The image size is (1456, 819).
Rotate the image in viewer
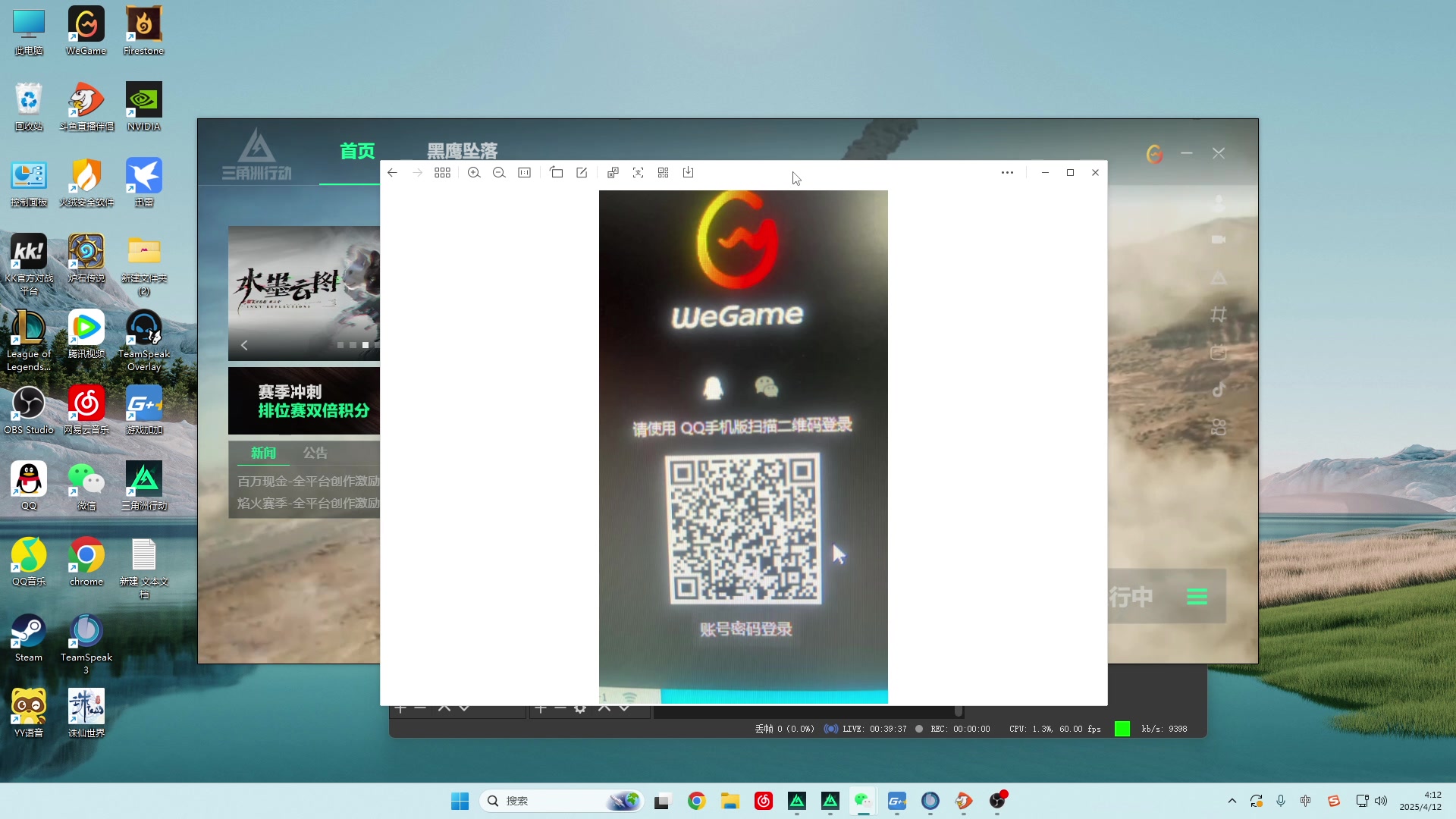pyautogui.click(x=557, y=173)
